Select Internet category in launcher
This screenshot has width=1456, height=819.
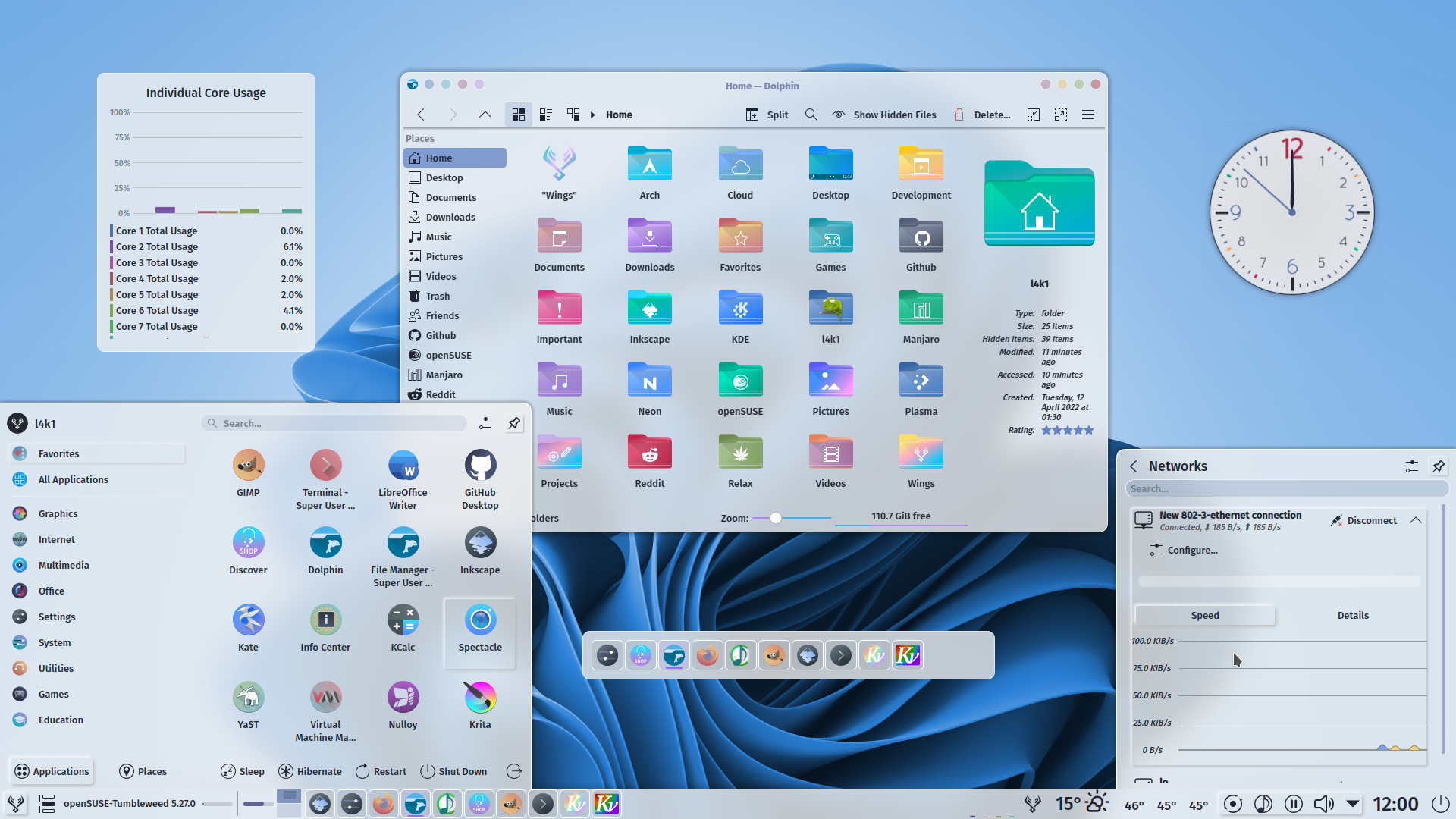96,539
